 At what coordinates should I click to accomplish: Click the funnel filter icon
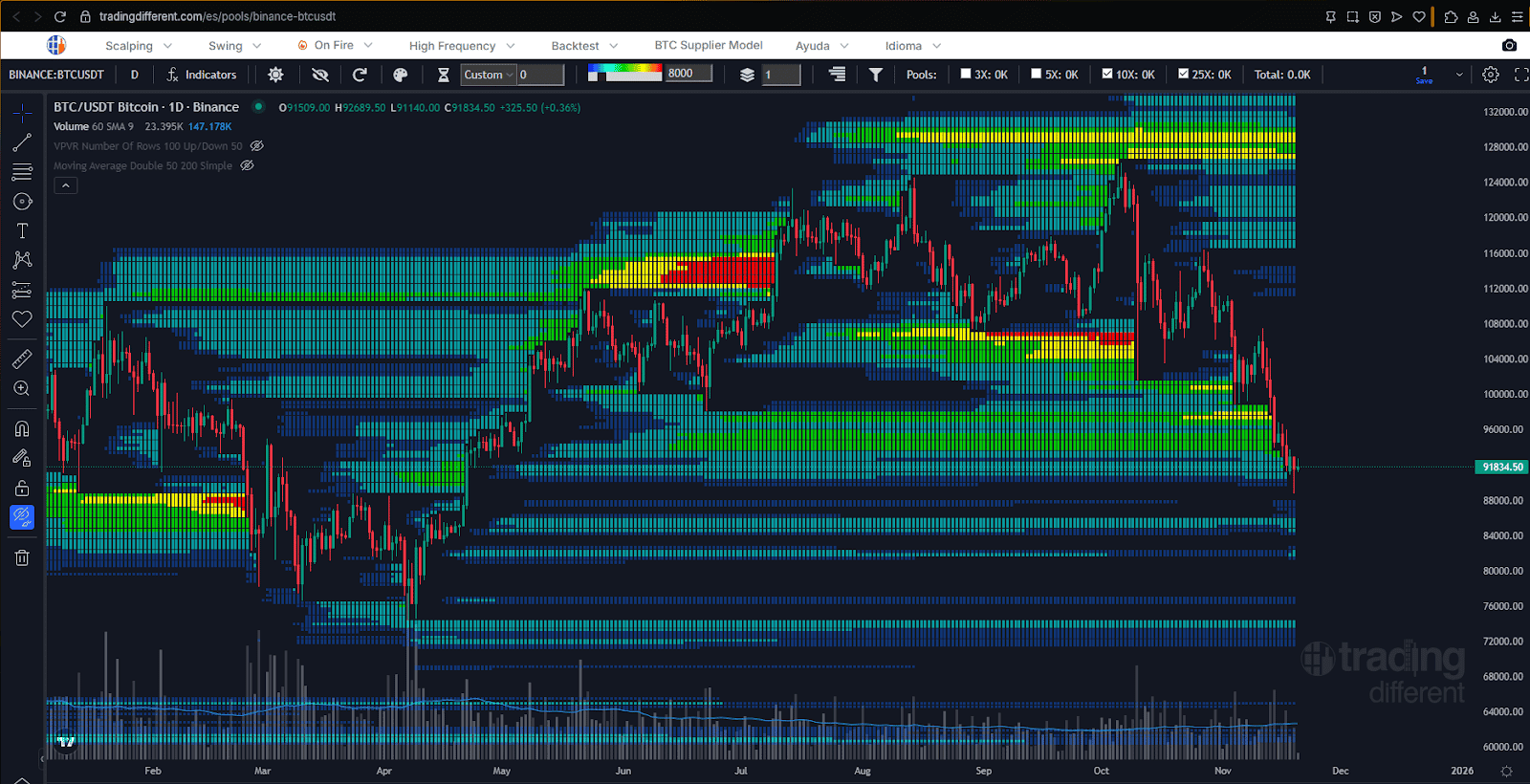(x=876, y=75)
